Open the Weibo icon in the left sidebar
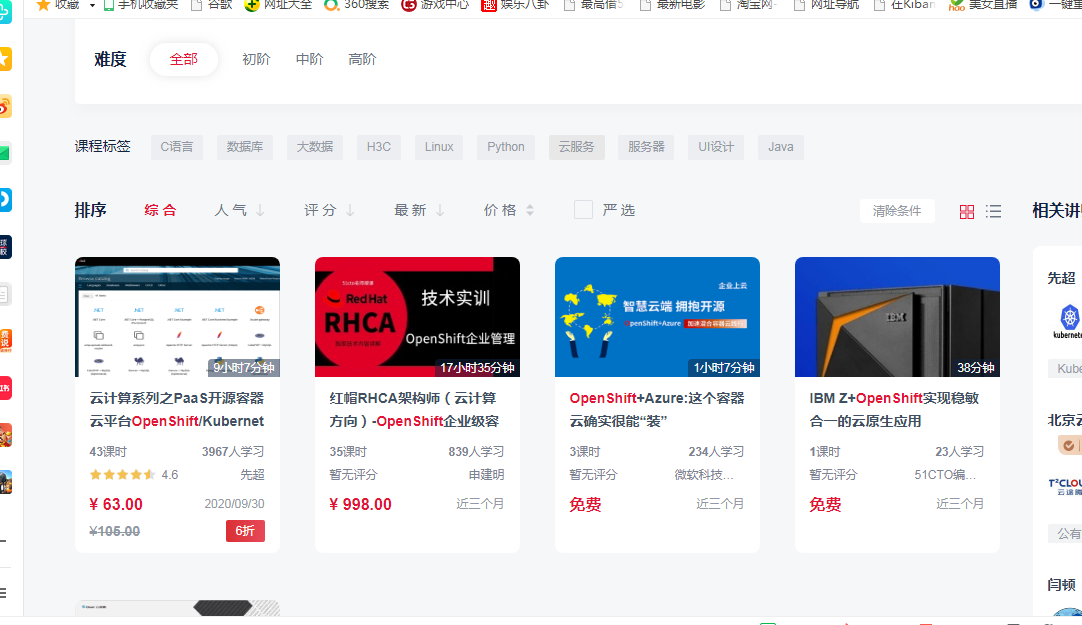 point(5,106)
